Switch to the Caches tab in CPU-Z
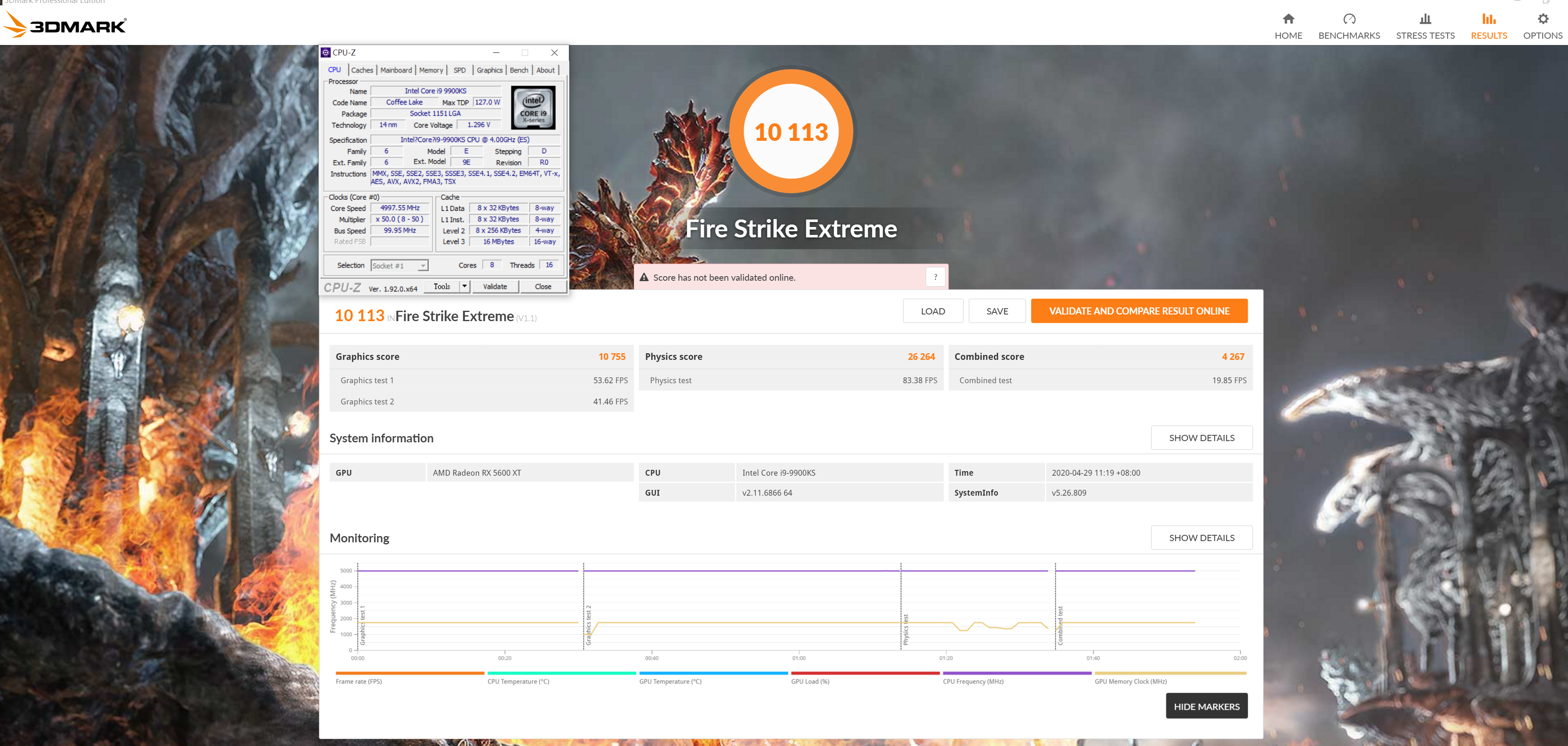The width and height of the screenshot is (1568, 746). point(362,70)
